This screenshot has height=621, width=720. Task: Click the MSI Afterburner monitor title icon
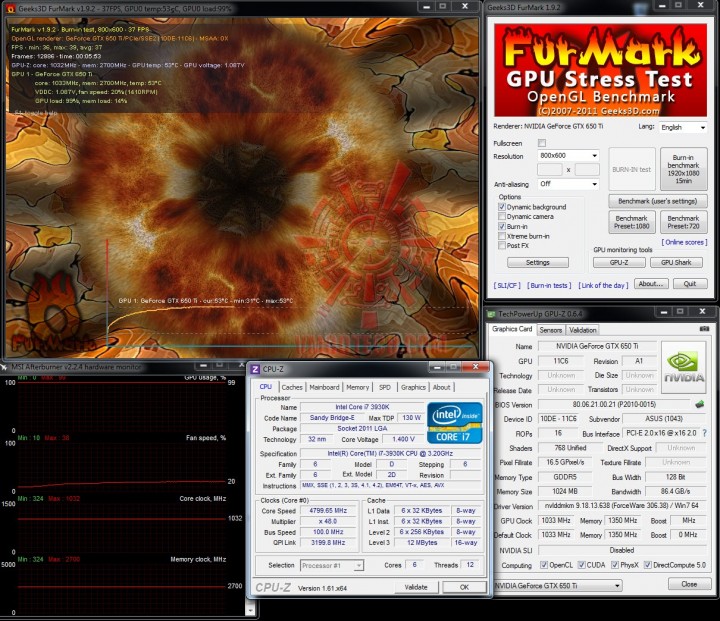point(4,367)
